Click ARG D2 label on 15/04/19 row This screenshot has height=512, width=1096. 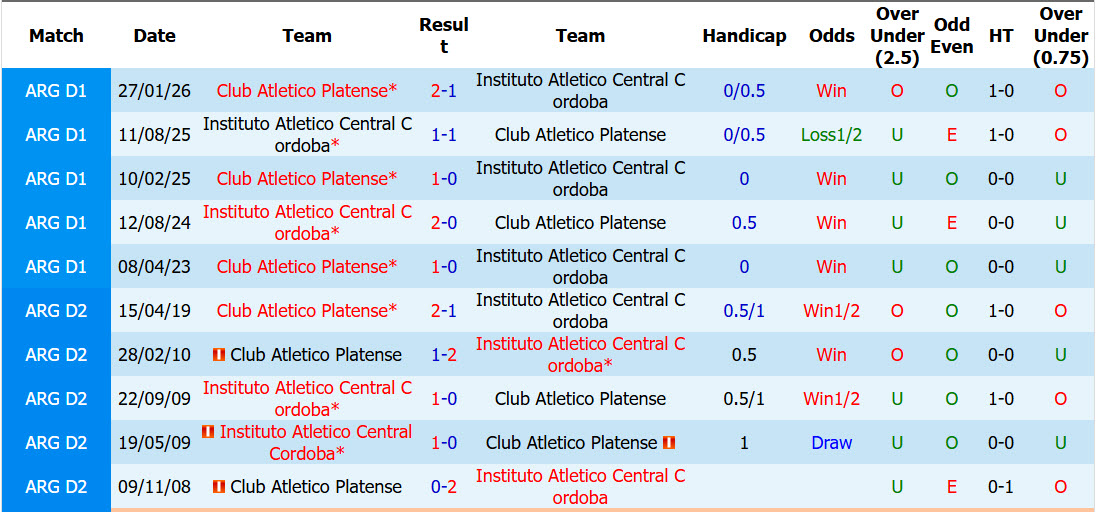pos(56,311)
